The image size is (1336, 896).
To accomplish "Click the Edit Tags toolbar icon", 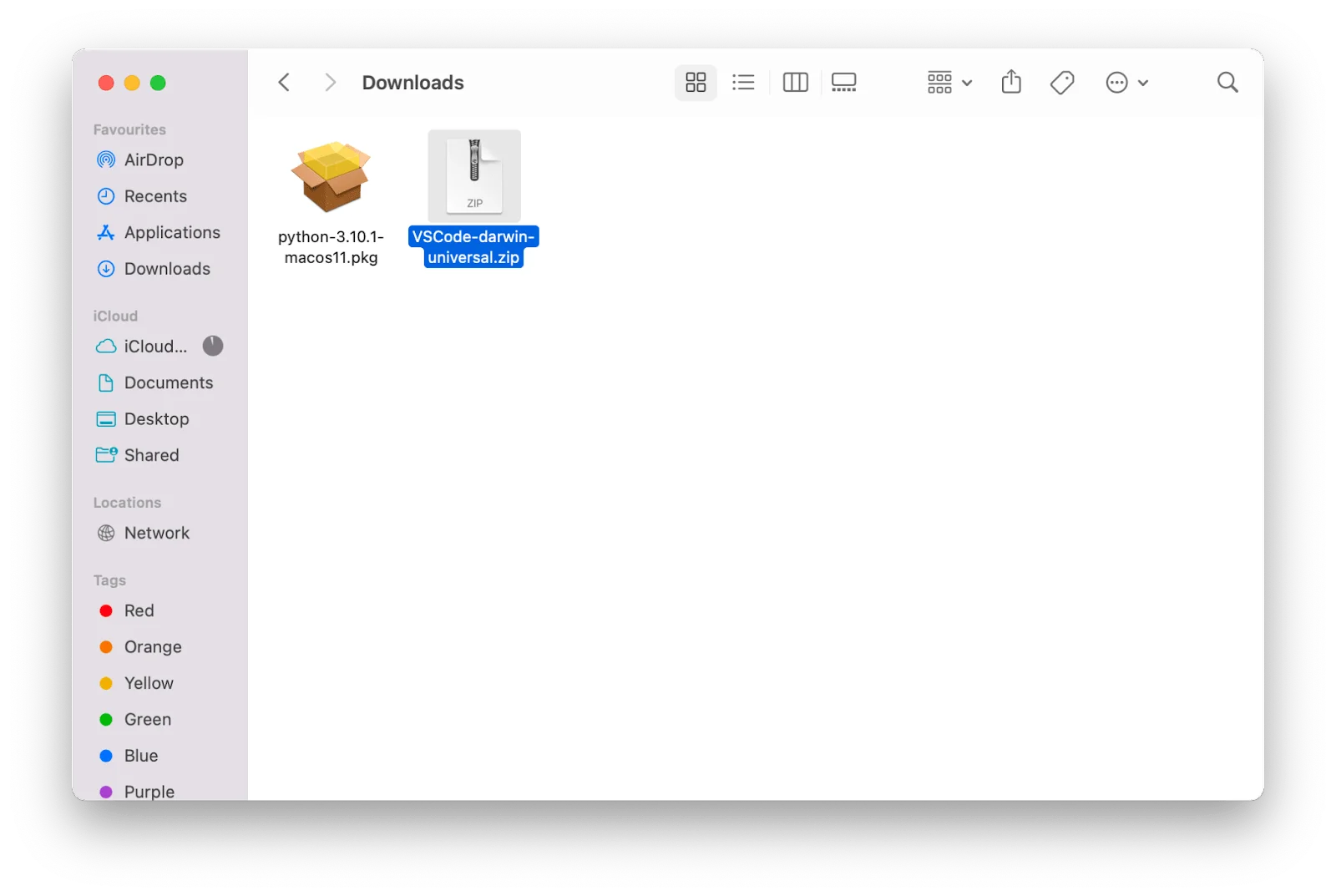I will coord(1062,82).
